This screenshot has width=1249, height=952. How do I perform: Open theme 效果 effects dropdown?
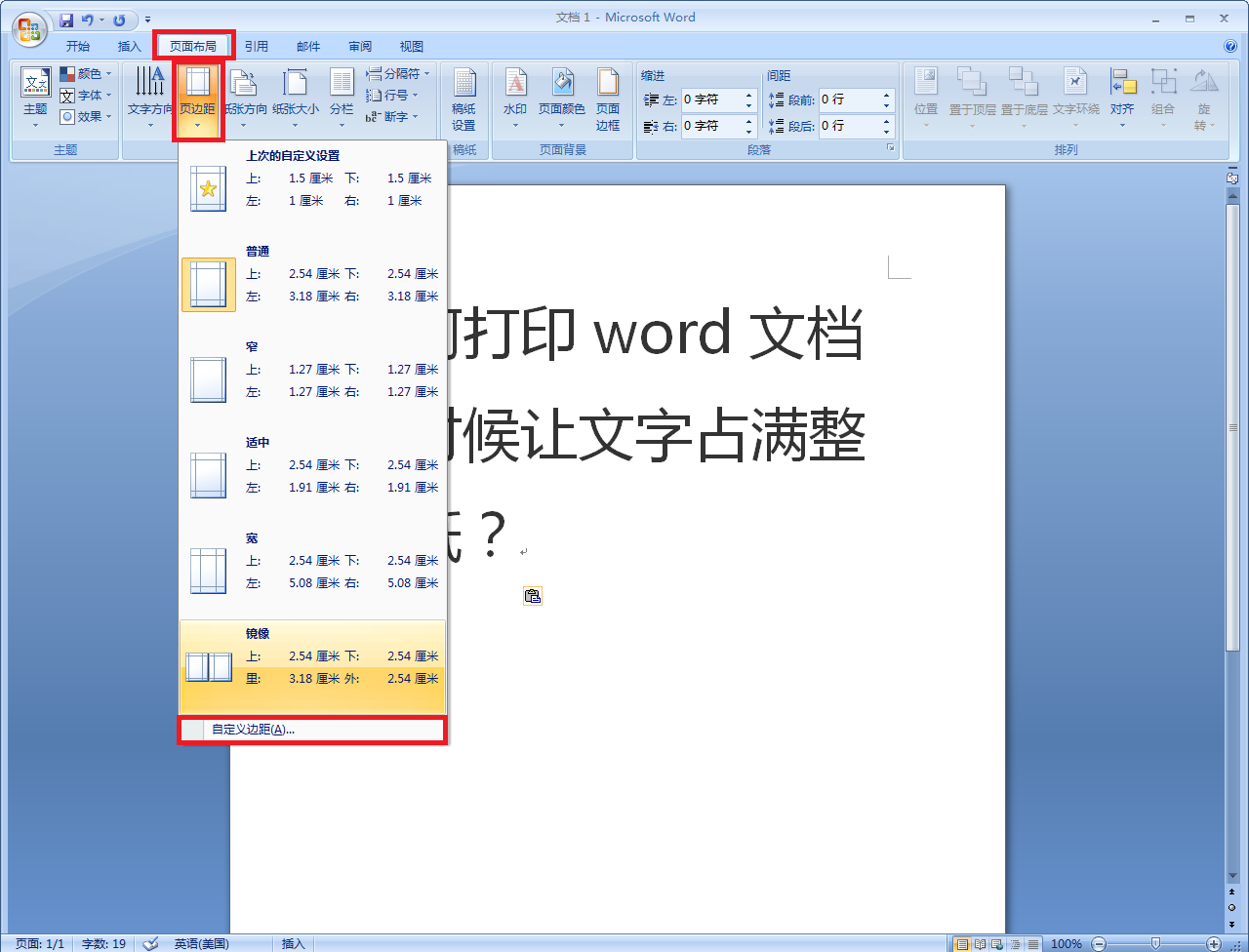coord(86,116)
